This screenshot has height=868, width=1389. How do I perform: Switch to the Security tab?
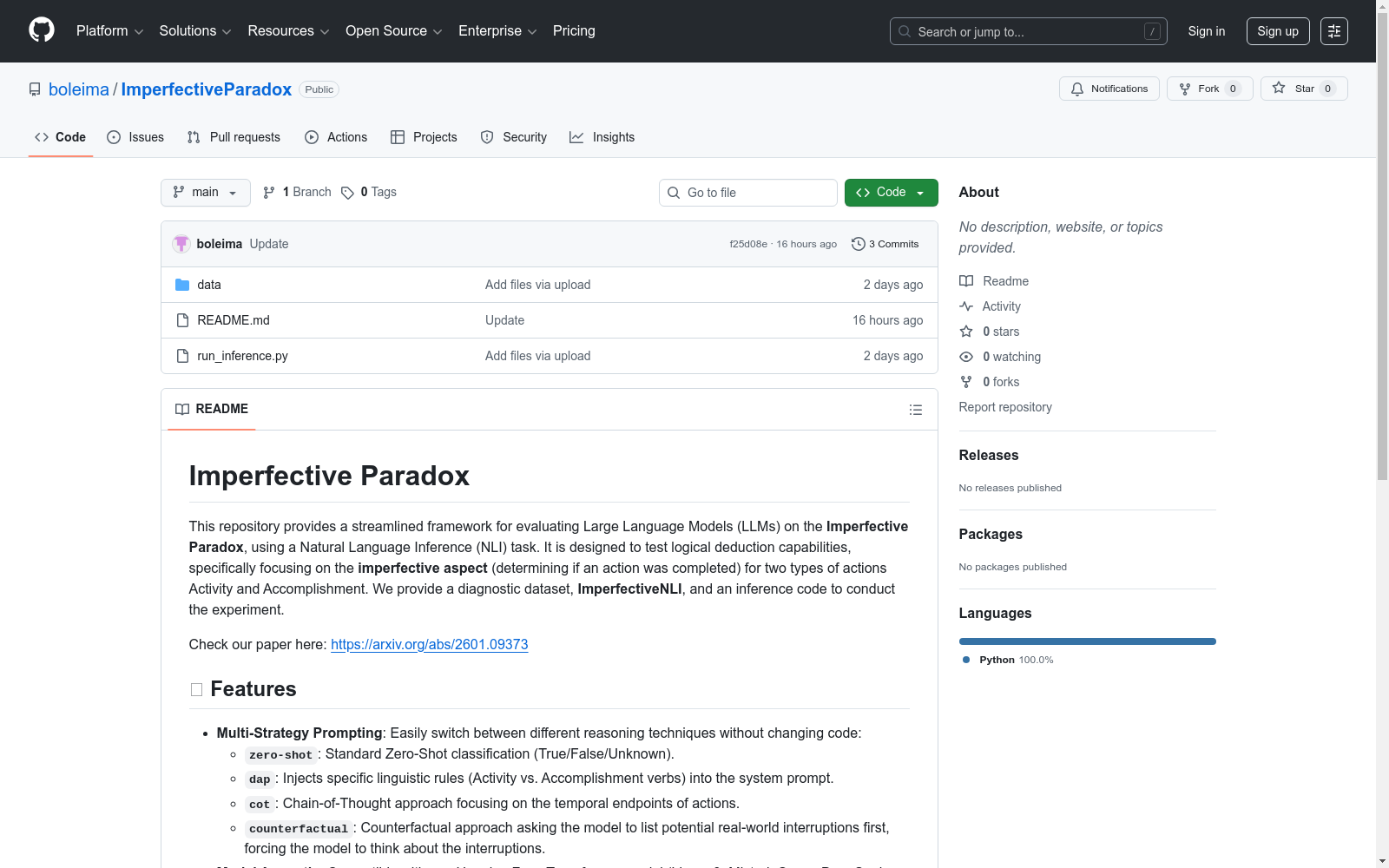click(x=514, y=137)
